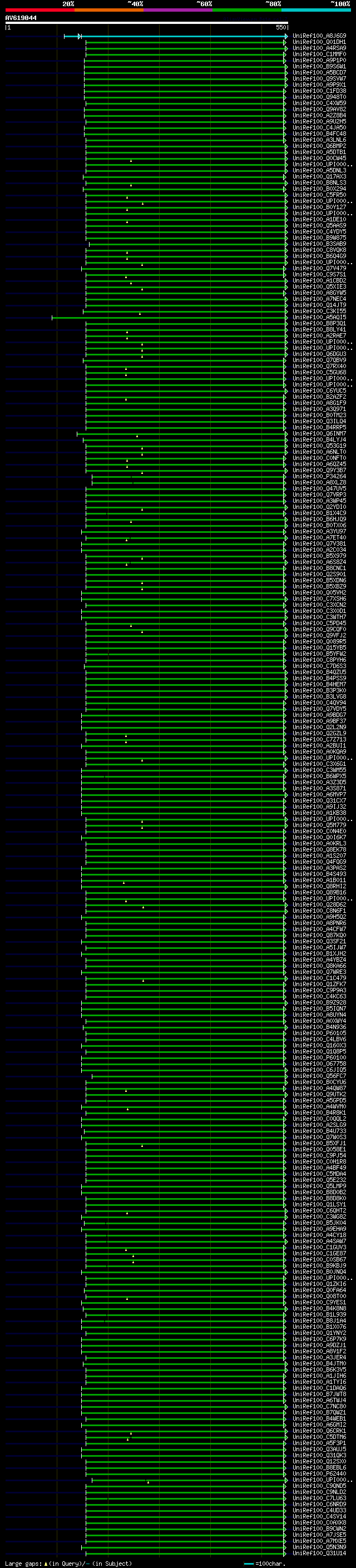356x1568 pixels.
Task: Click the orange ~40% identity color band
Action: coord(109,10)
